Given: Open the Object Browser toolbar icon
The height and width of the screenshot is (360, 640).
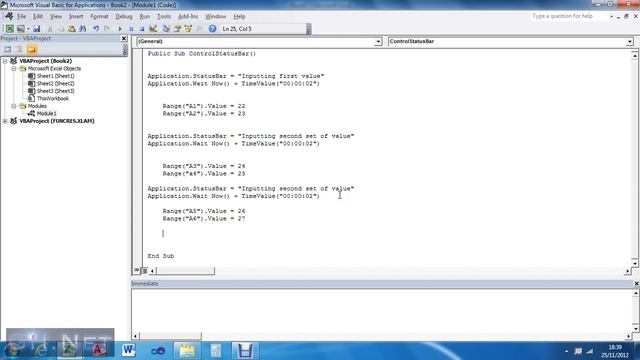Looking at the screenshot, I should 188,29.
